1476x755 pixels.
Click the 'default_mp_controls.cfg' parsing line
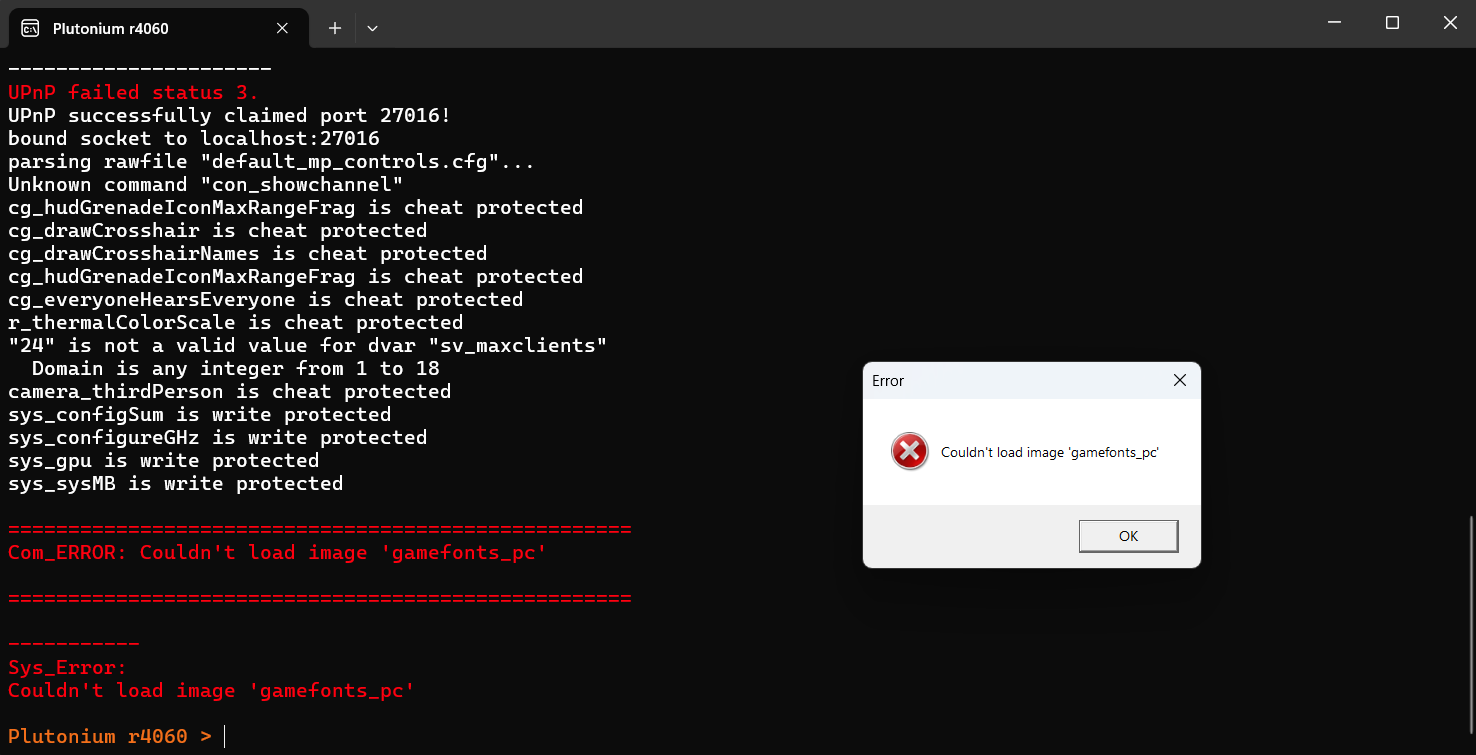click(271, 162)
